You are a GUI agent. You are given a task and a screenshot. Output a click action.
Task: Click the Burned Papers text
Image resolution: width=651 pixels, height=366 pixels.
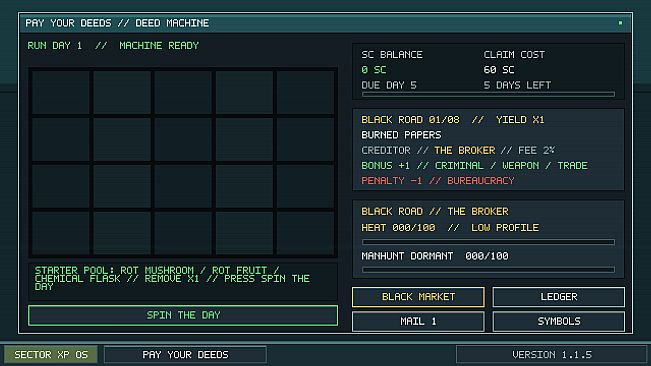401,135
